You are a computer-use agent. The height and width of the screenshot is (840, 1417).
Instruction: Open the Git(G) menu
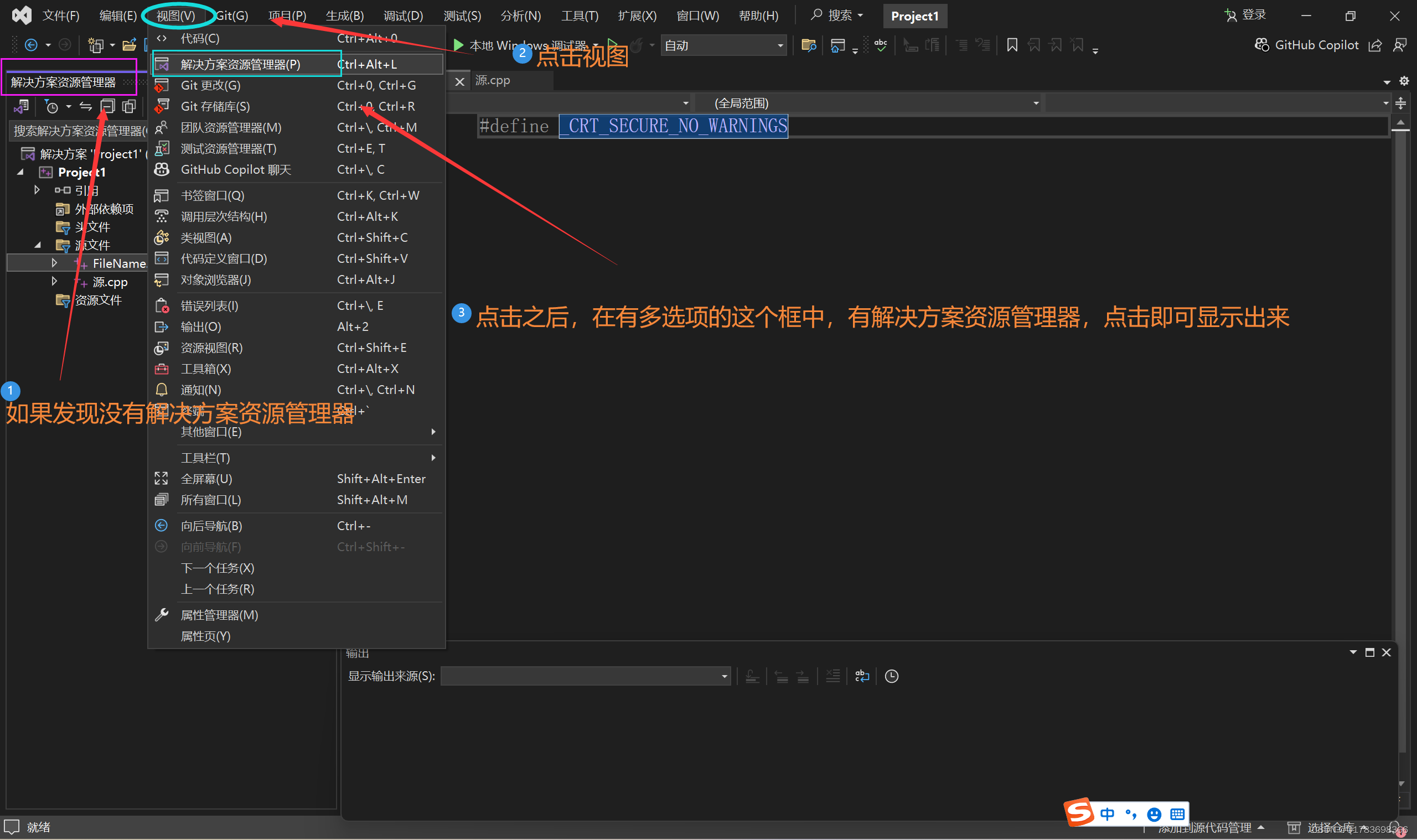click(x=232, y=15)
